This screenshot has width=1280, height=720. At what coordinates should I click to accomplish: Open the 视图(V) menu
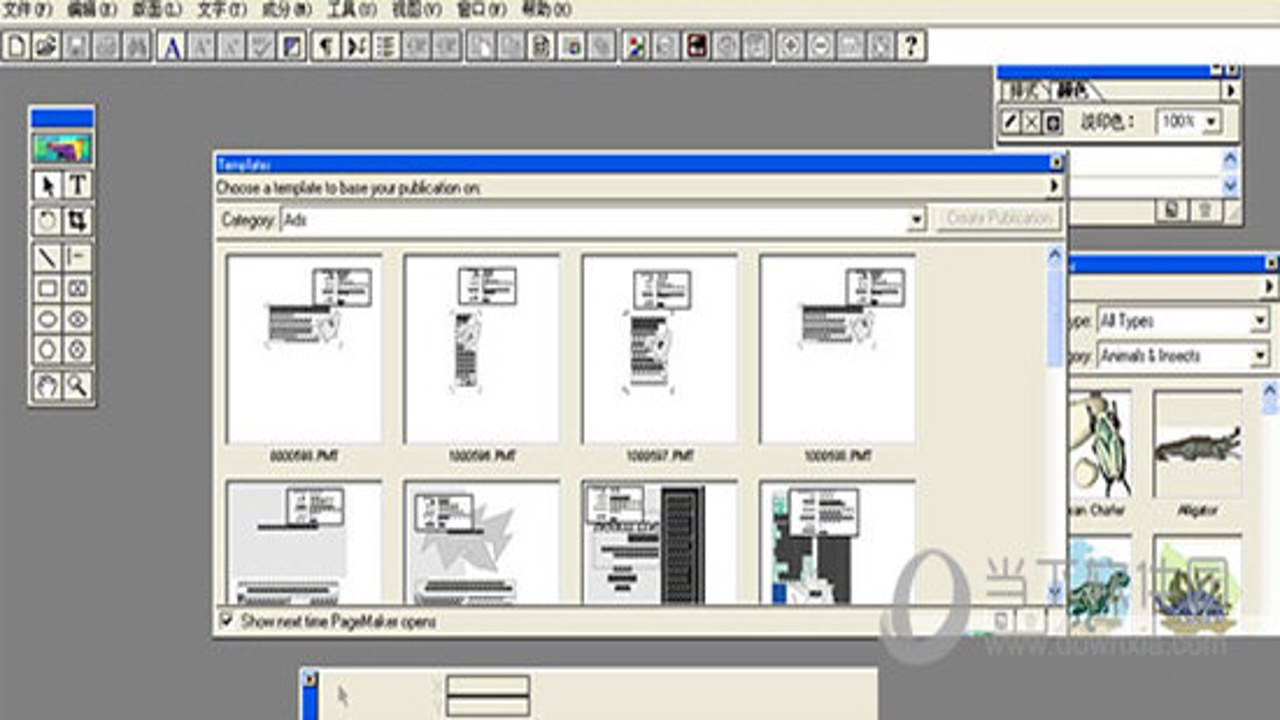coord(416,10)
